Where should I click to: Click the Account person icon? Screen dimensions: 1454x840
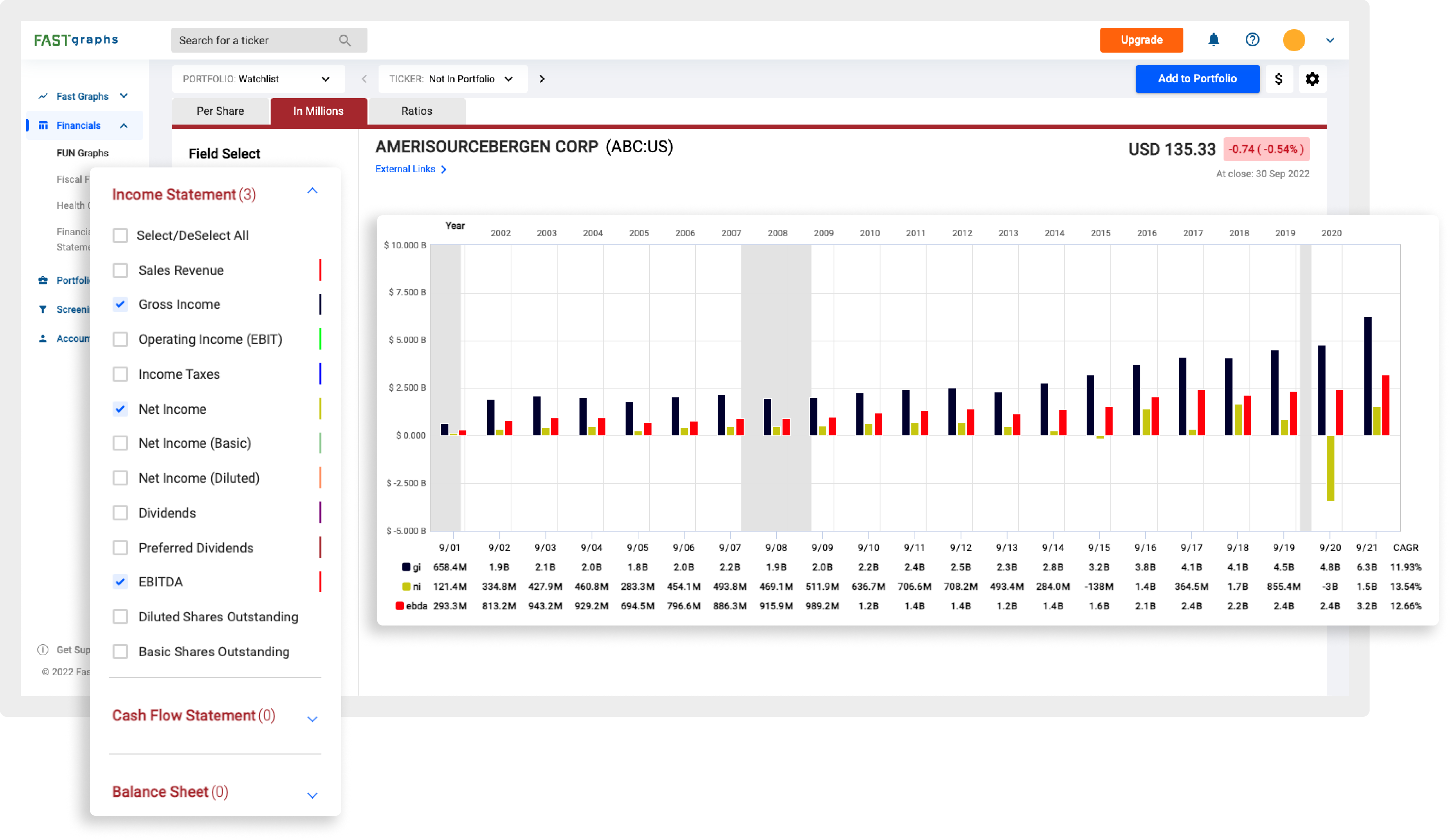pyautogui.click(x=43, y=338)
